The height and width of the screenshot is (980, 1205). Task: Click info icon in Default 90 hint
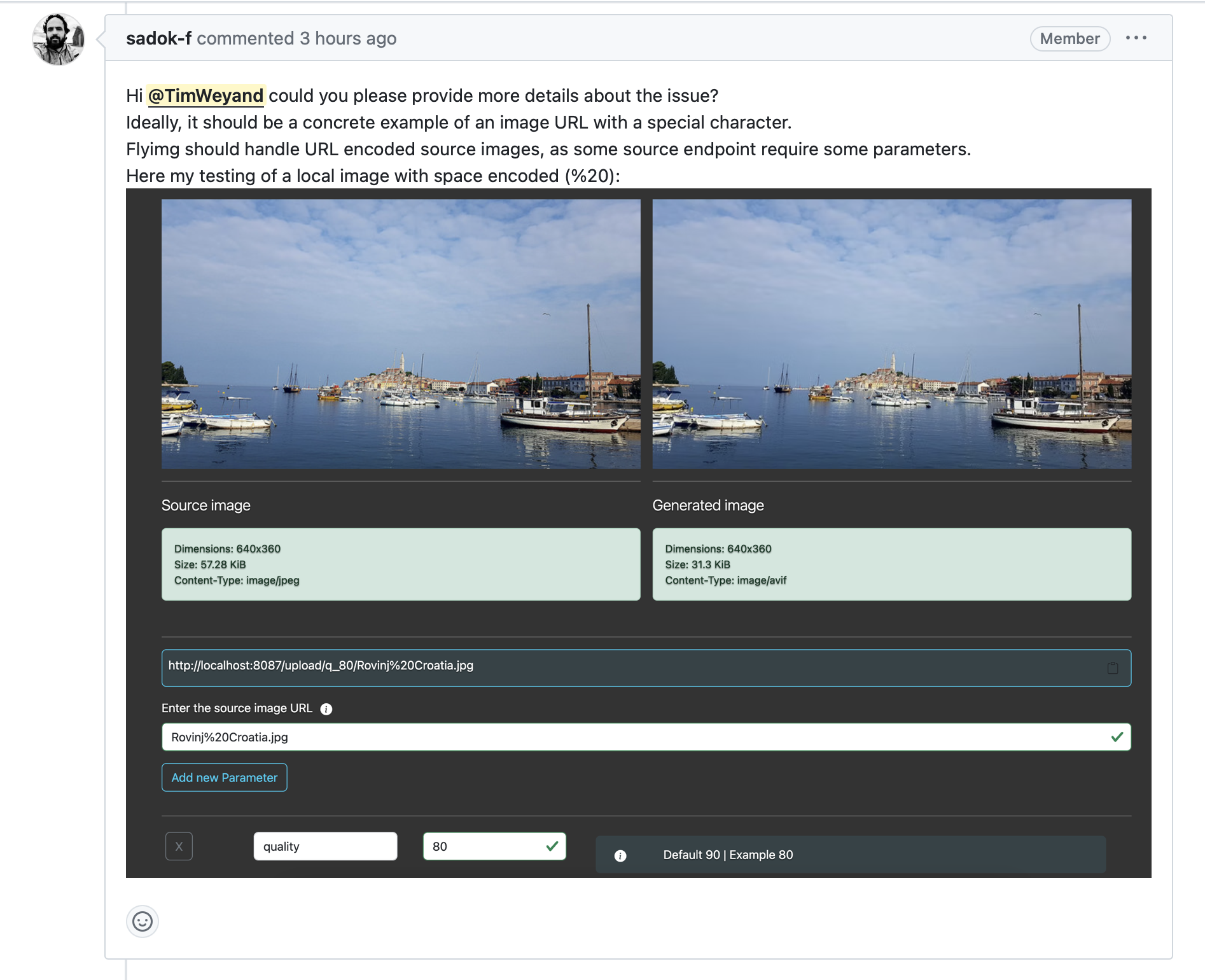tap(620, 855)
